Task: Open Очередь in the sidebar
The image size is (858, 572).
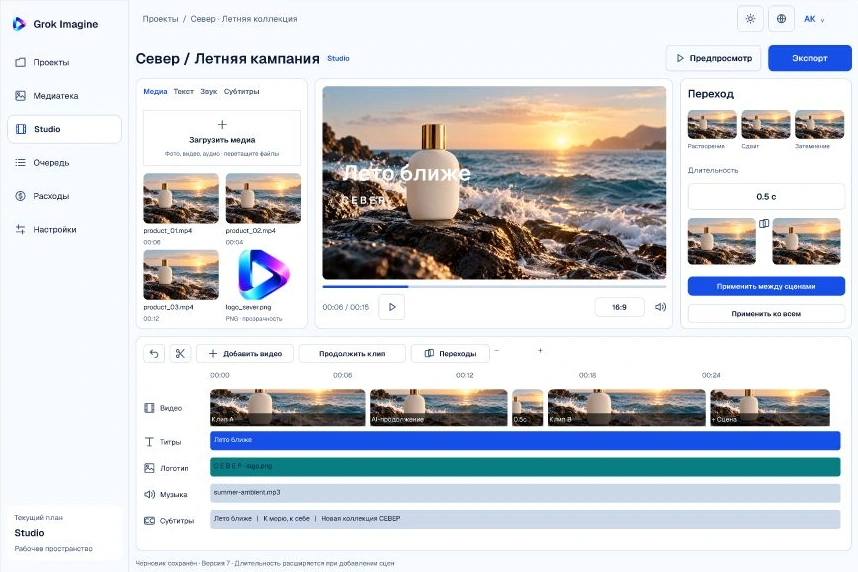Action: pos(64,163)
